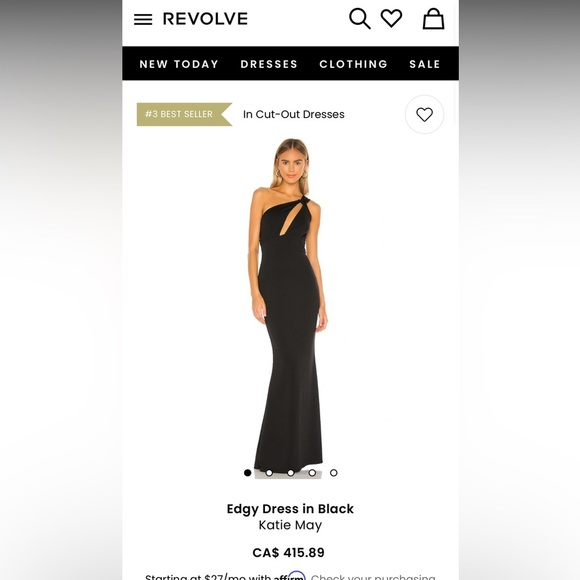Click the black dress product photo

pos(288,305)
